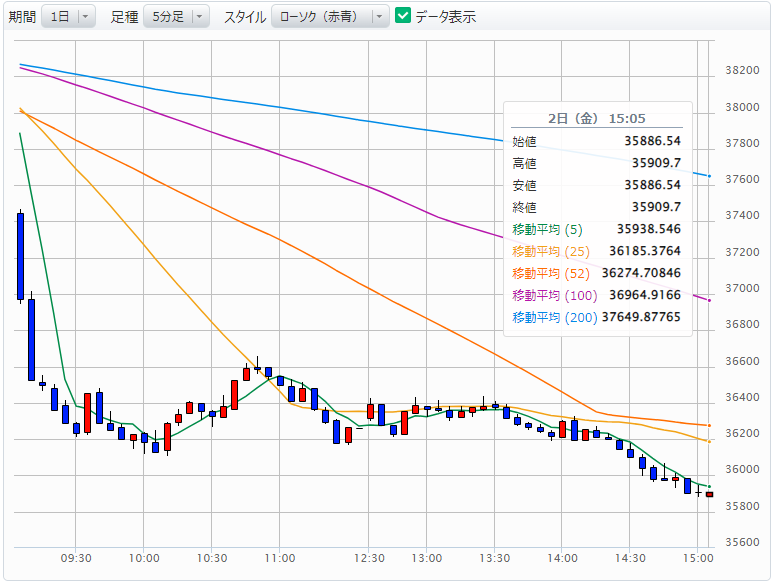773x587 pixels.
Task: Click the 15:00 time axis label
Action: [x=697, y=558]
